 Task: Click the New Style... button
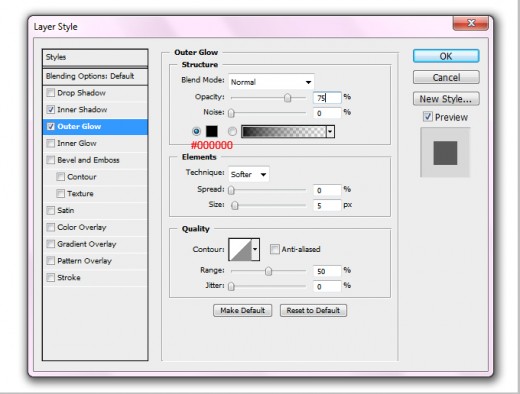[x=446, y=99]
